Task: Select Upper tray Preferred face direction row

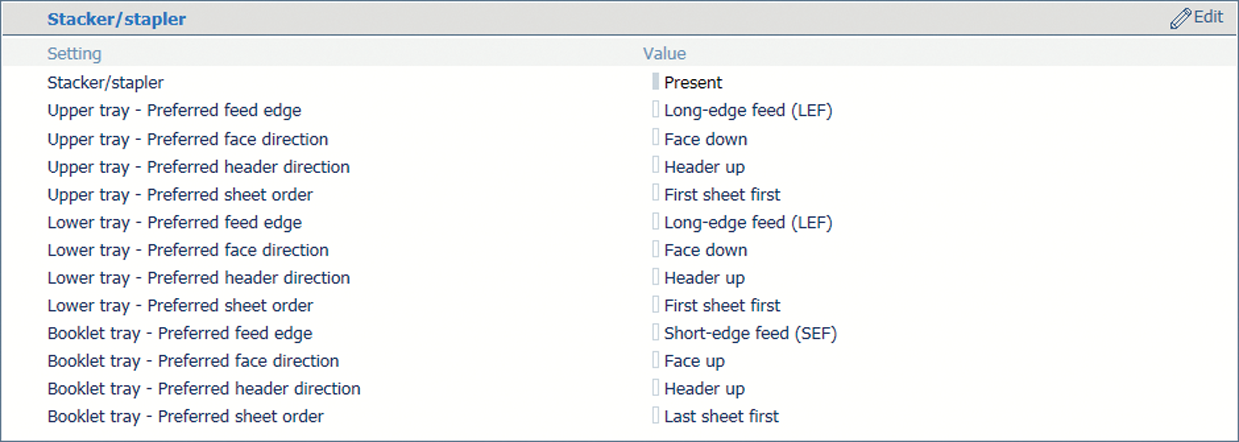Action: [x=187, y=139]
